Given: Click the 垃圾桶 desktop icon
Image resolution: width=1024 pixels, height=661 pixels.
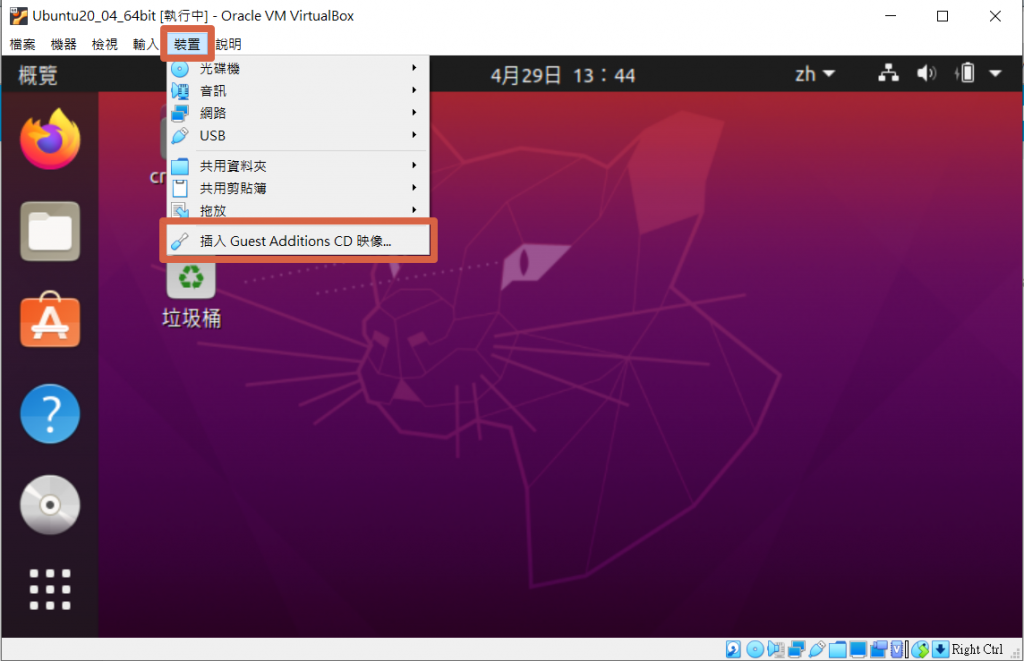Looking at the screenshot, I should click(191, 294).
